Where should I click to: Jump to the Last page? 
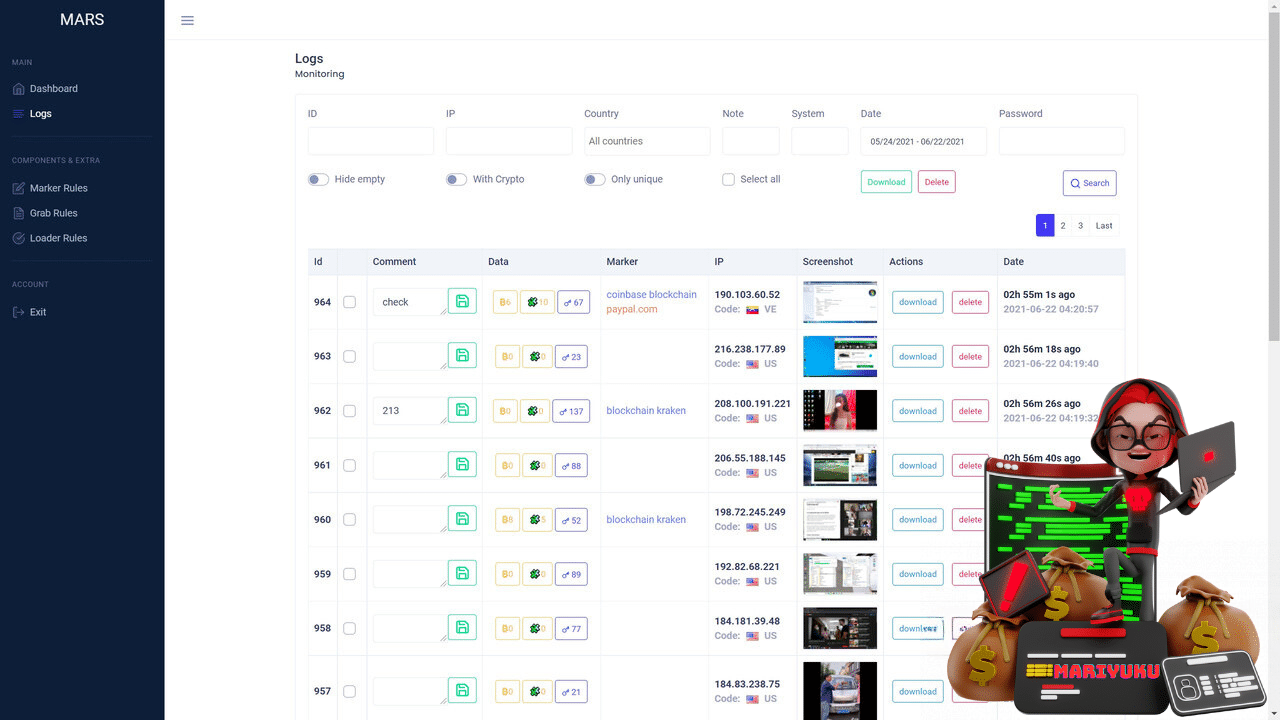1104,226
